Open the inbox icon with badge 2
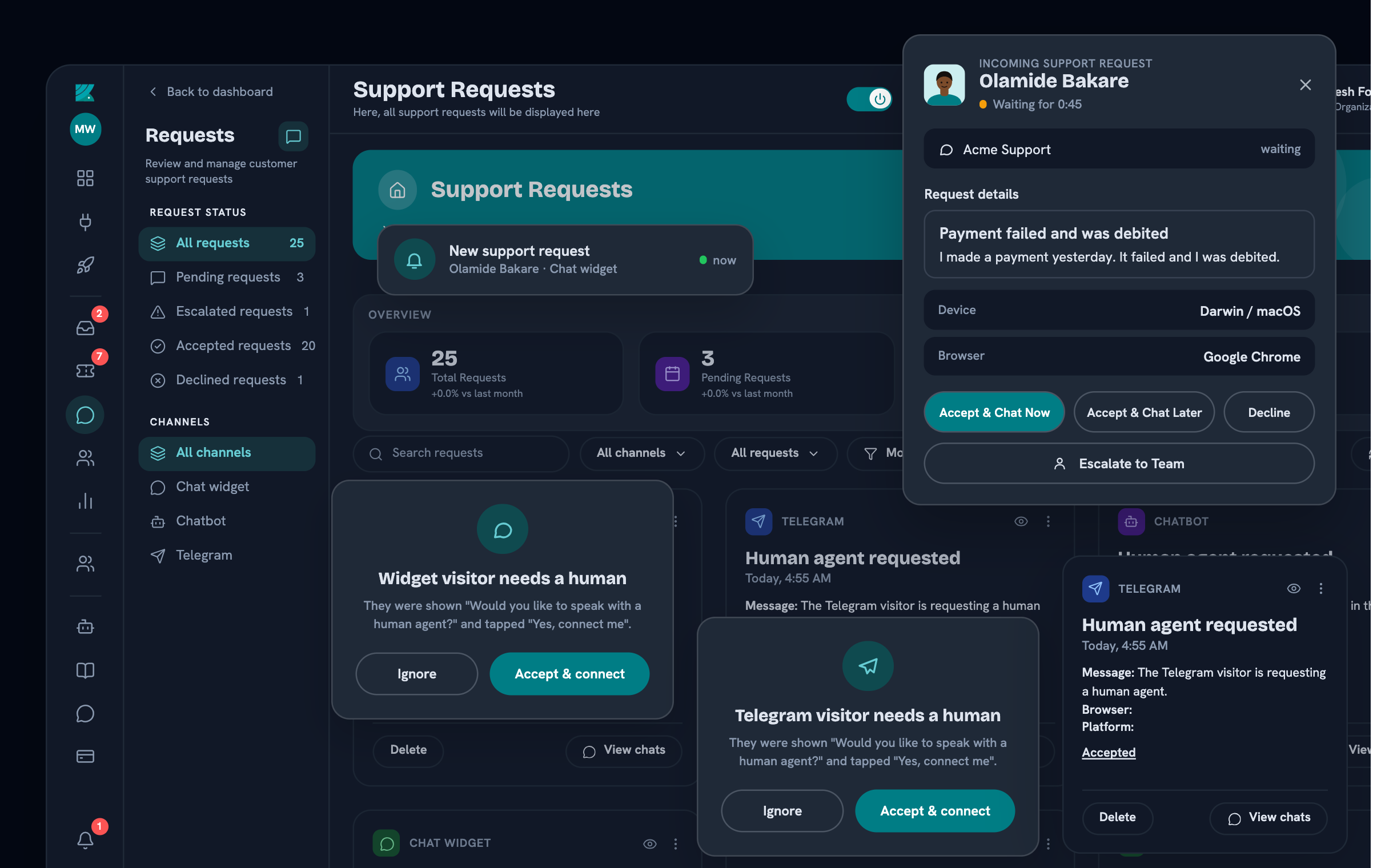Screen dimensions: 1373x868 [x=85, y=328]
